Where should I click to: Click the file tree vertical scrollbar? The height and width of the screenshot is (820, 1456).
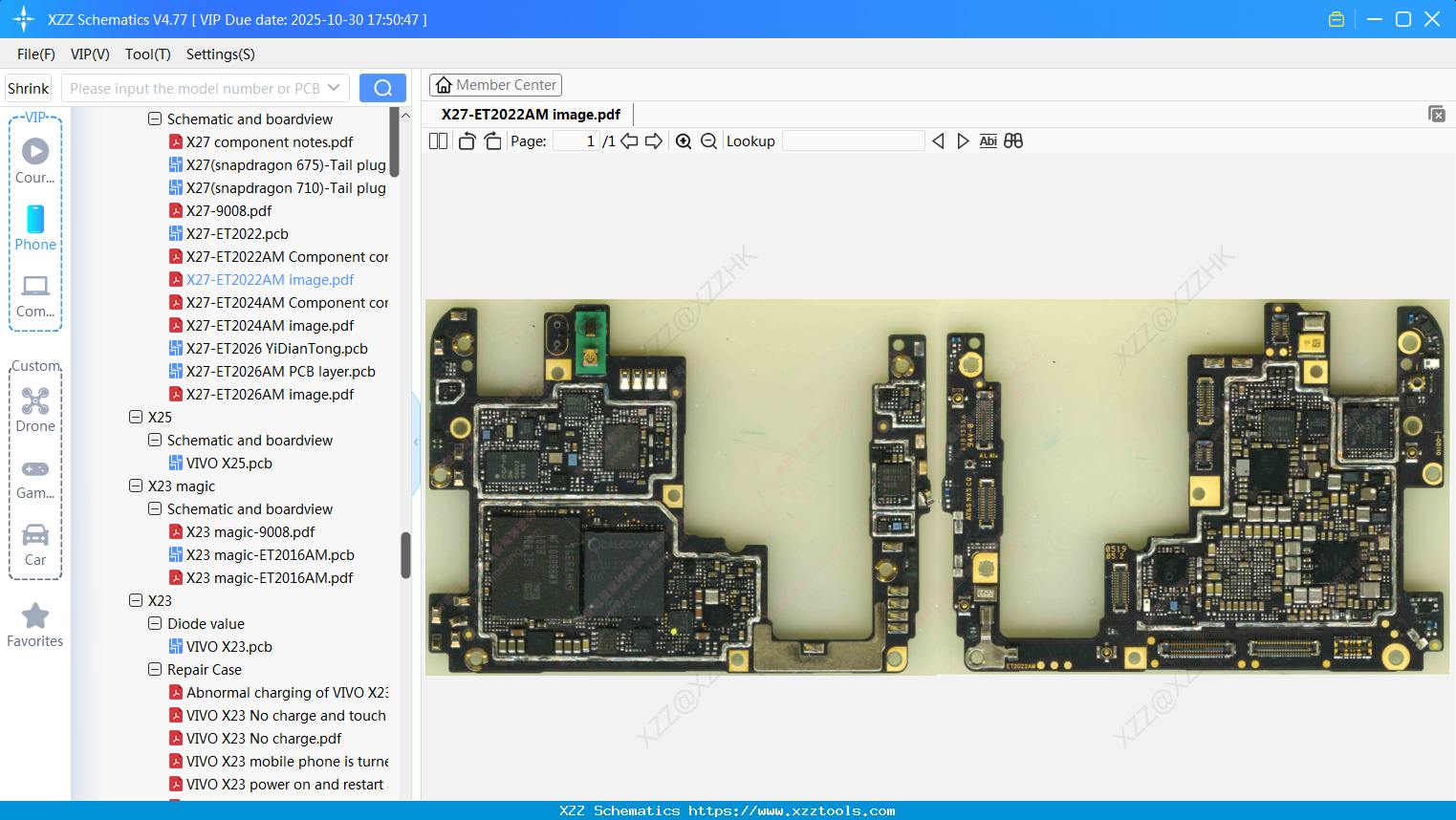pyautogui.click(x=405, y=554)
